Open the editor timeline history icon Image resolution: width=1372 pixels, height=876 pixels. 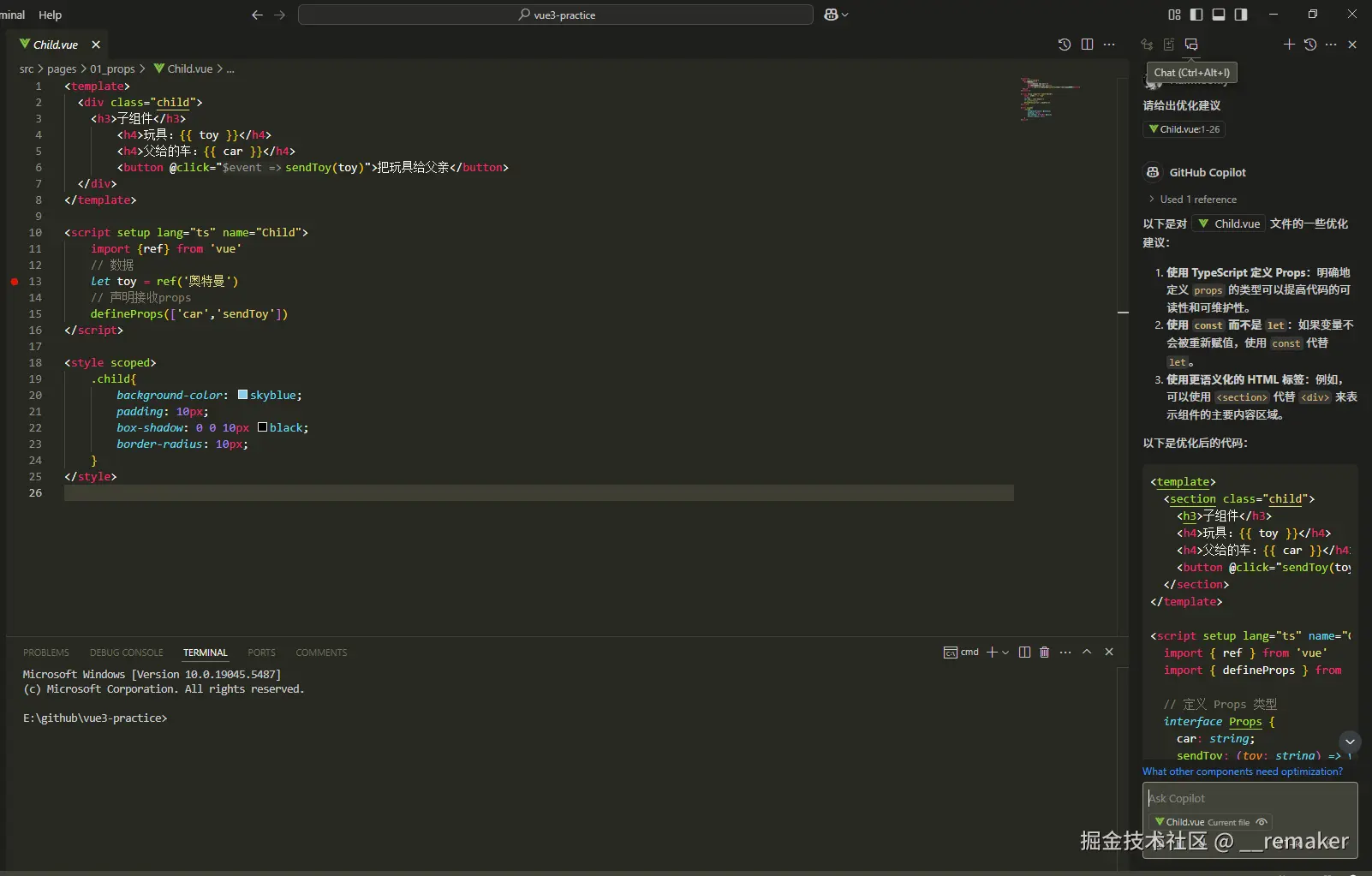1064,45
